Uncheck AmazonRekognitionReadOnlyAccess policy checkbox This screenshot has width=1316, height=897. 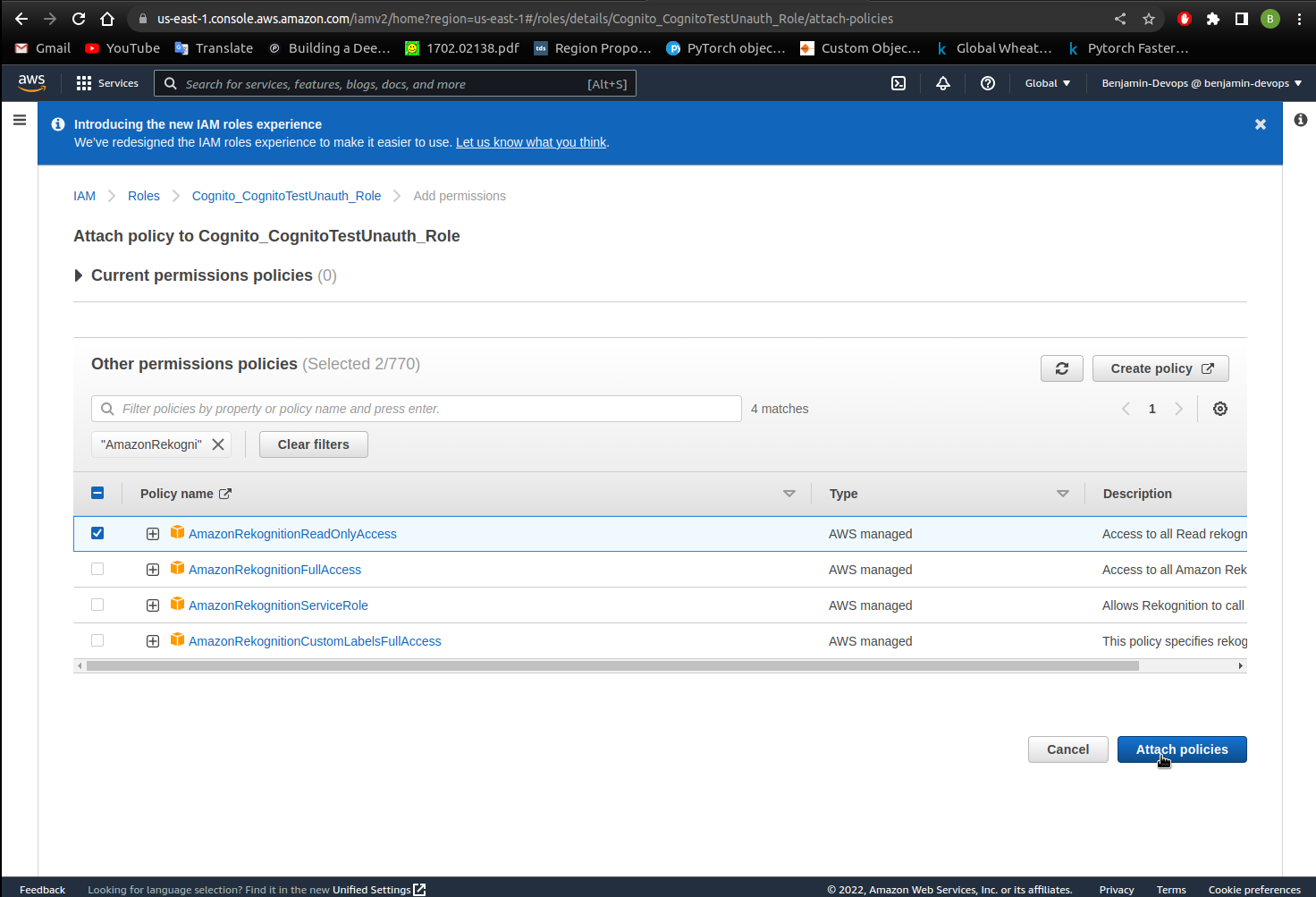[97, 533]
